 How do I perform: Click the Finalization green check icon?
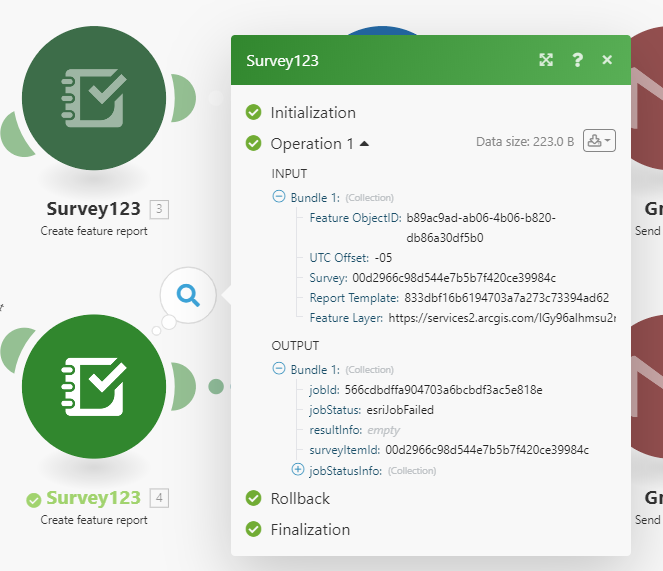253,529
